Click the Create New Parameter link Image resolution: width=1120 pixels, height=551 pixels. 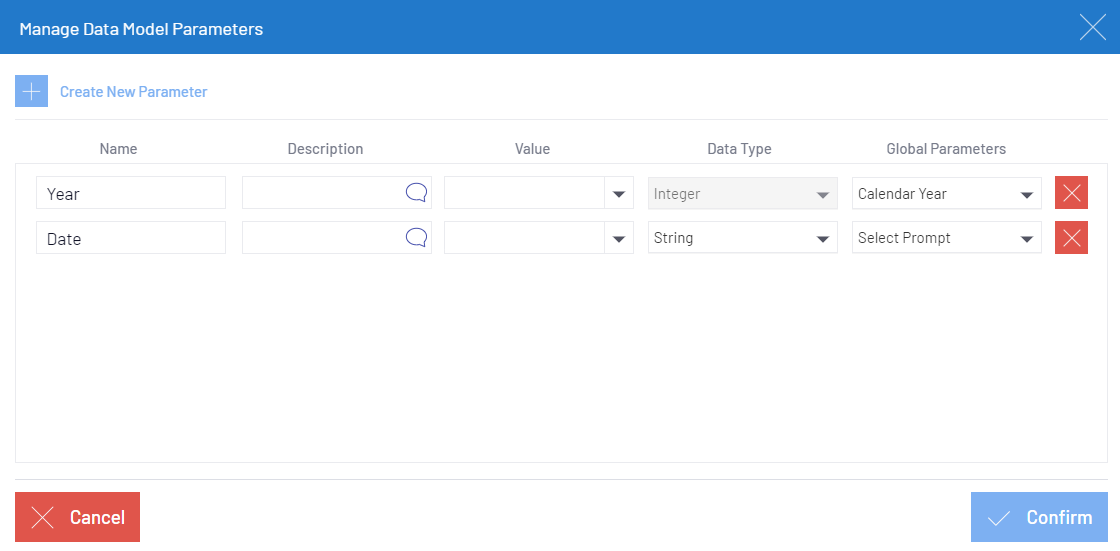[x=133, y=92]
